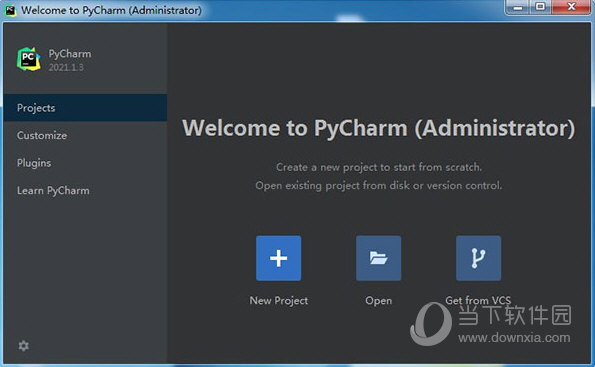Select the Projects tab
Screen dimensions: 595x367
tap(85, 108)
